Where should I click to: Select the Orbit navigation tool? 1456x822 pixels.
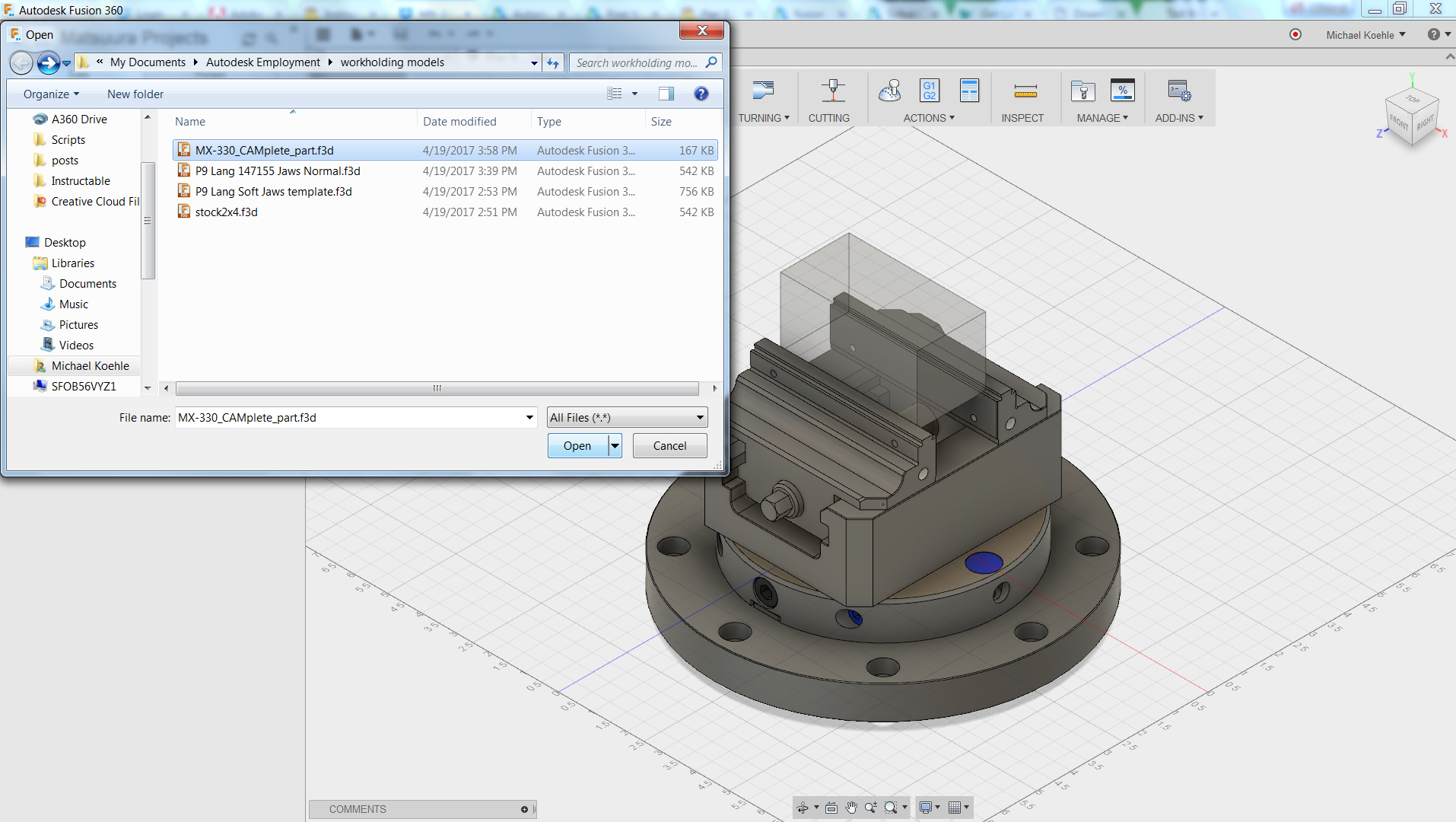(x=803, y=808)
